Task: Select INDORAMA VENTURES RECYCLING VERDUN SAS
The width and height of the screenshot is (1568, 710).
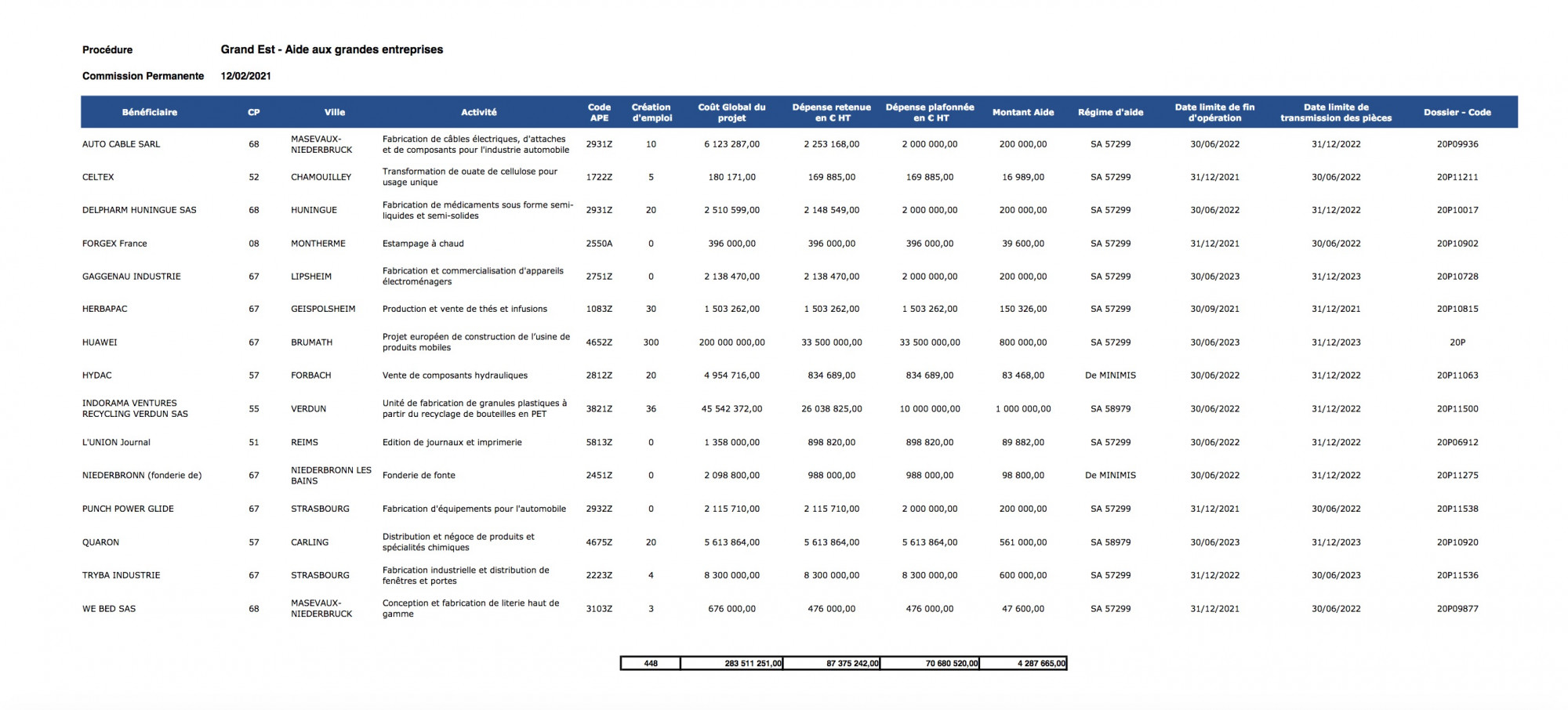Action: coord(135,408)
